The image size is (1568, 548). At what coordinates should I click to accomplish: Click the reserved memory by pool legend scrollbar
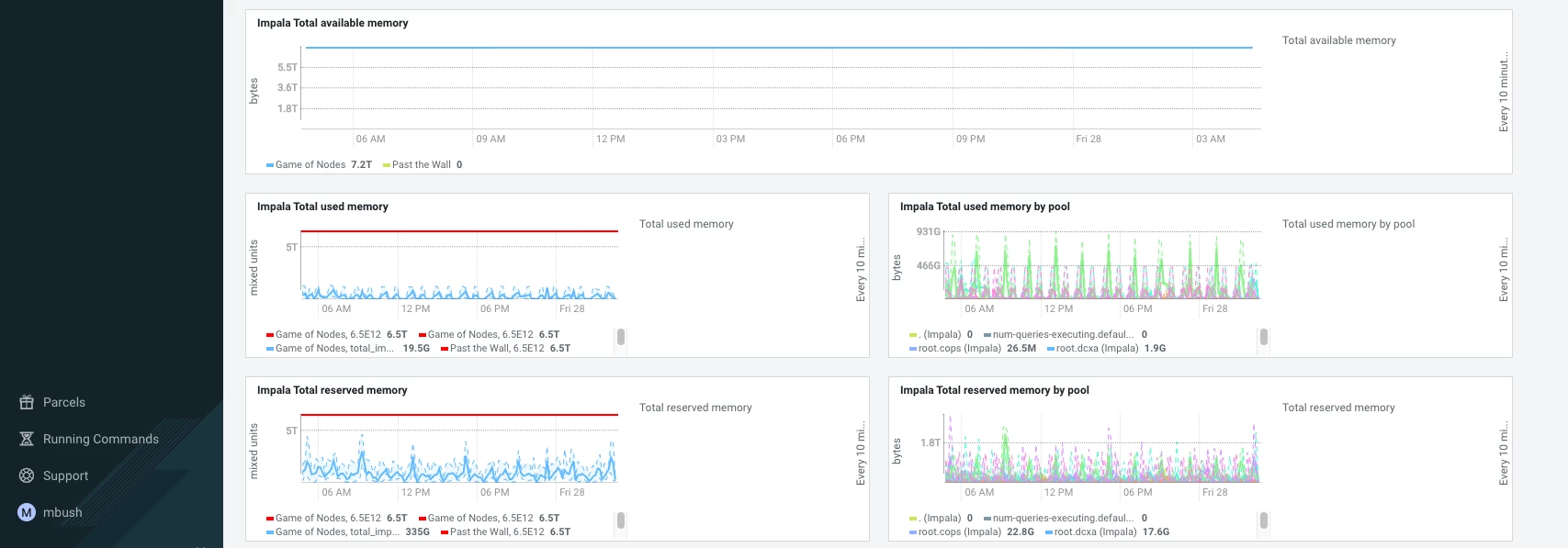click(x=1264, y=520)
